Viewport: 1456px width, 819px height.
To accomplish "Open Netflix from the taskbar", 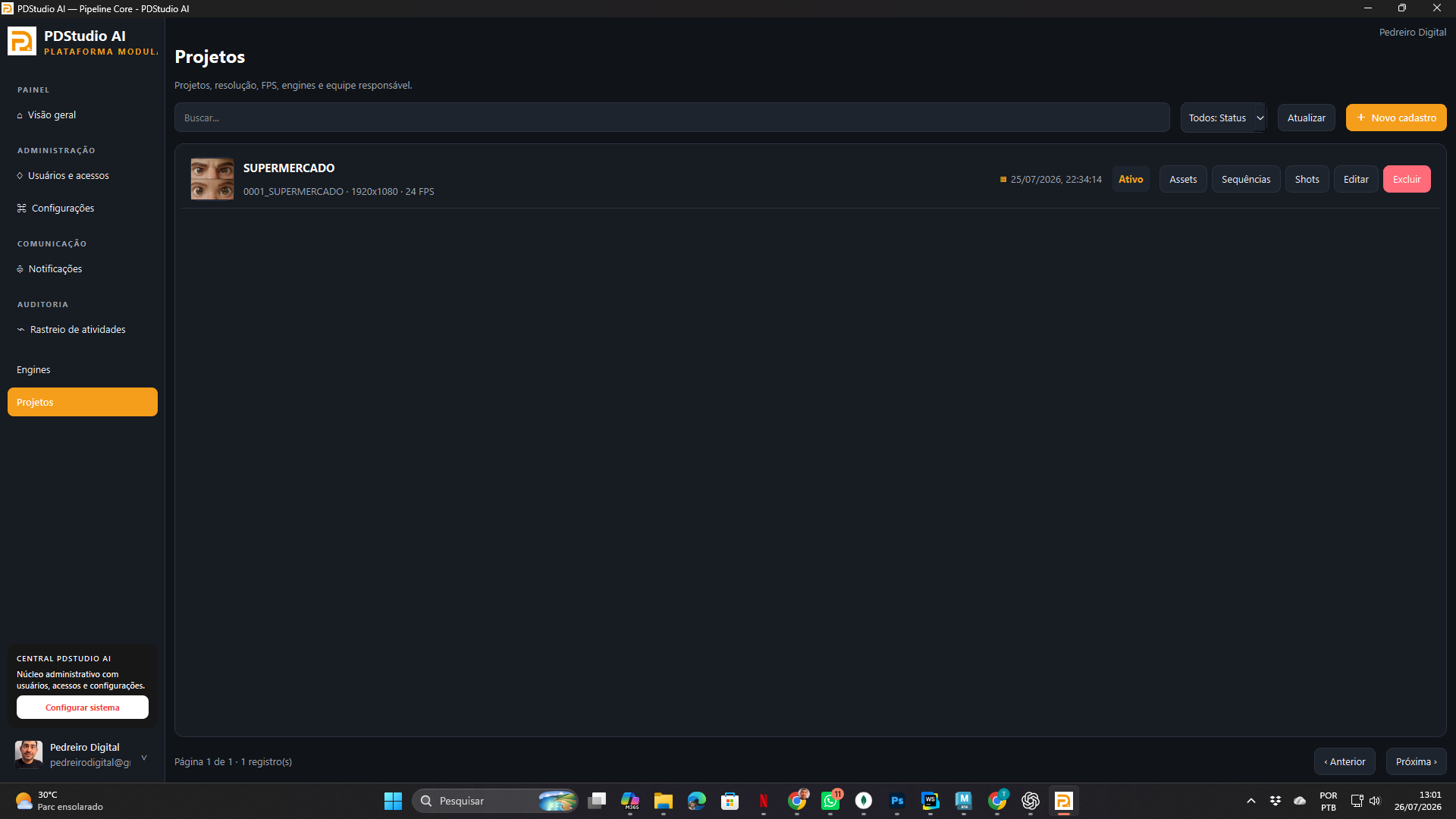I will tap(764, 801).
